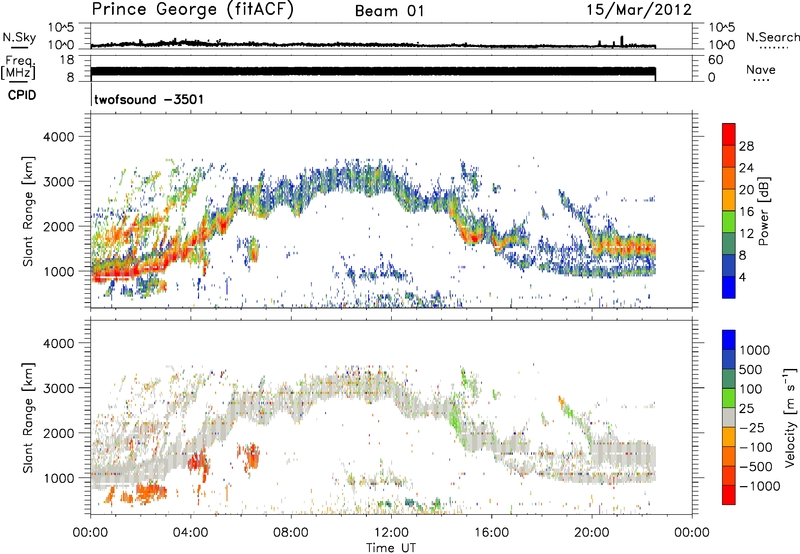
Task: Click the '25' label on Velocity colorbar
Action: coord(746,408)
